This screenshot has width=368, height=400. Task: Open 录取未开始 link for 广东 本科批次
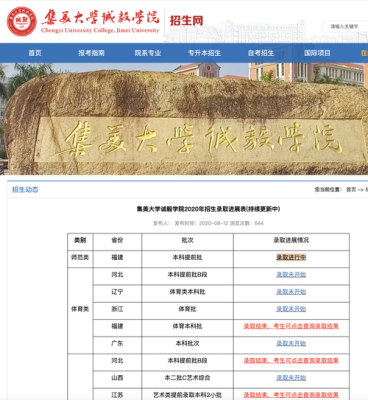point(291,343)
